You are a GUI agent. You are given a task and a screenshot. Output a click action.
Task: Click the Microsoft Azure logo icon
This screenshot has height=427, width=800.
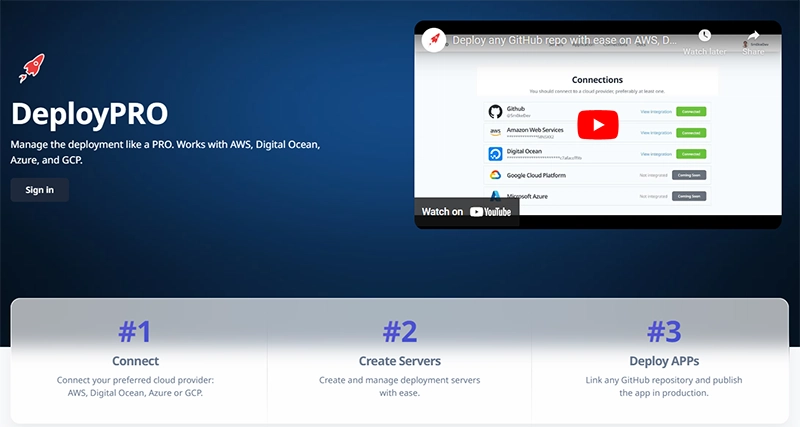[495, 195]
